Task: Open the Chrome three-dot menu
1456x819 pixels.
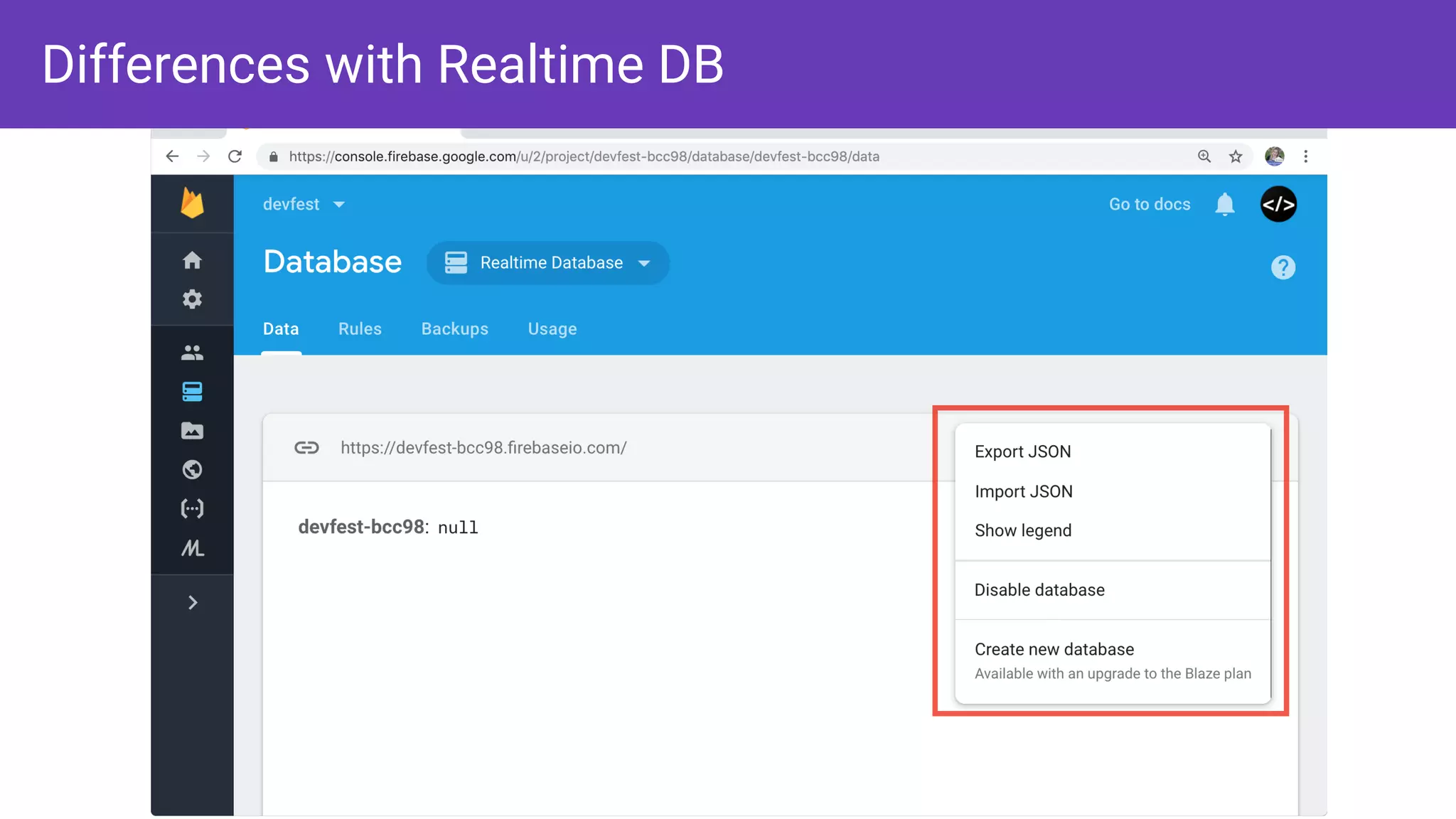Action: point(1305,156)
